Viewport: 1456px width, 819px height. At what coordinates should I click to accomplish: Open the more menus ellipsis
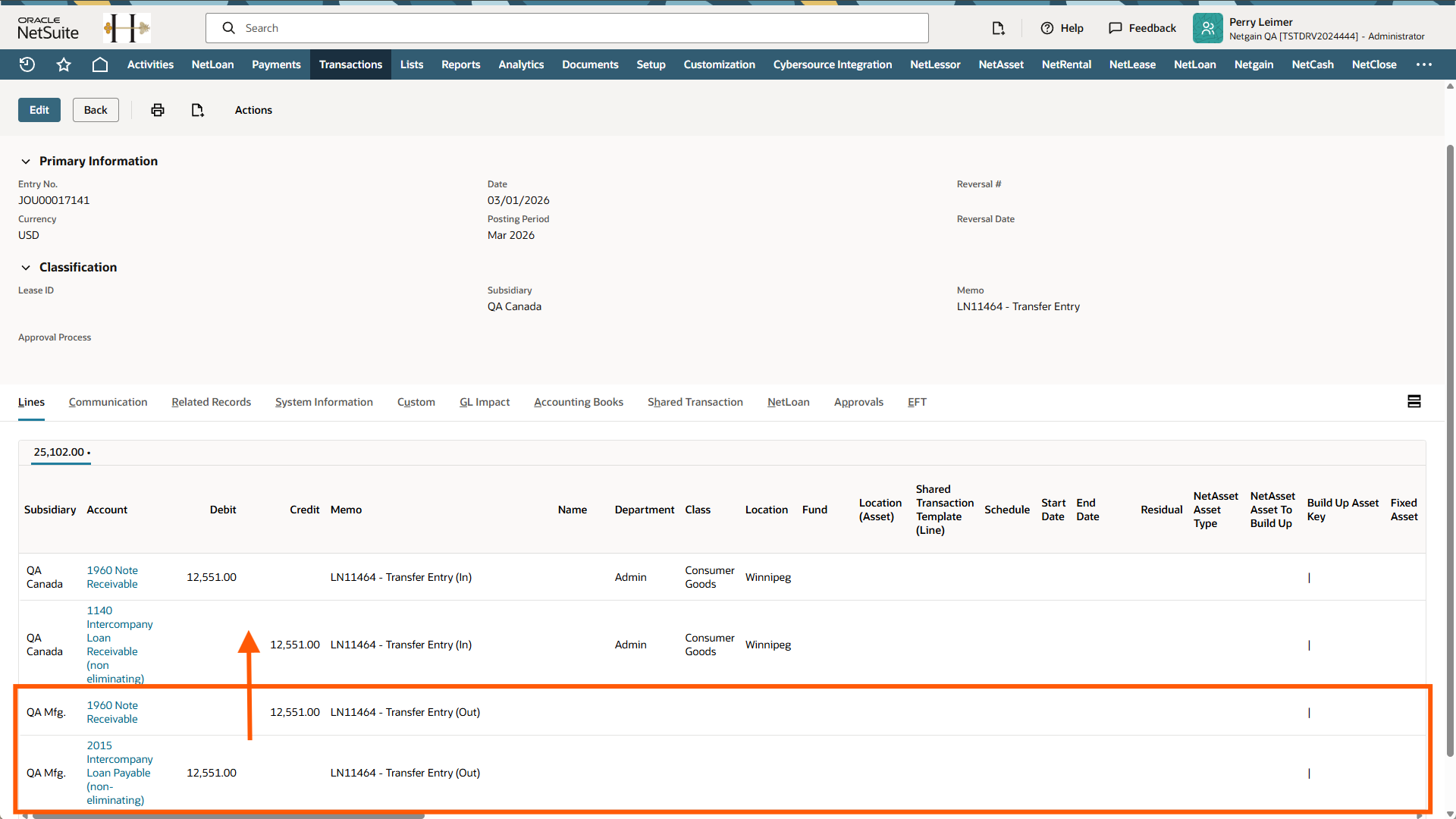point(1423,64)
